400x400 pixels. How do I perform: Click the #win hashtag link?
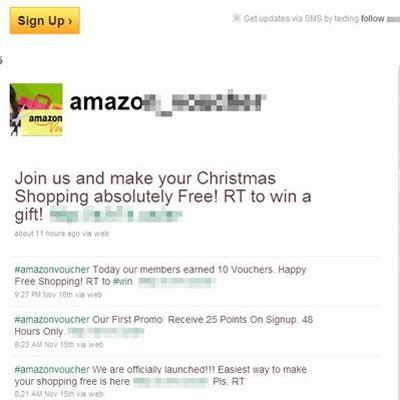point(123,282)
